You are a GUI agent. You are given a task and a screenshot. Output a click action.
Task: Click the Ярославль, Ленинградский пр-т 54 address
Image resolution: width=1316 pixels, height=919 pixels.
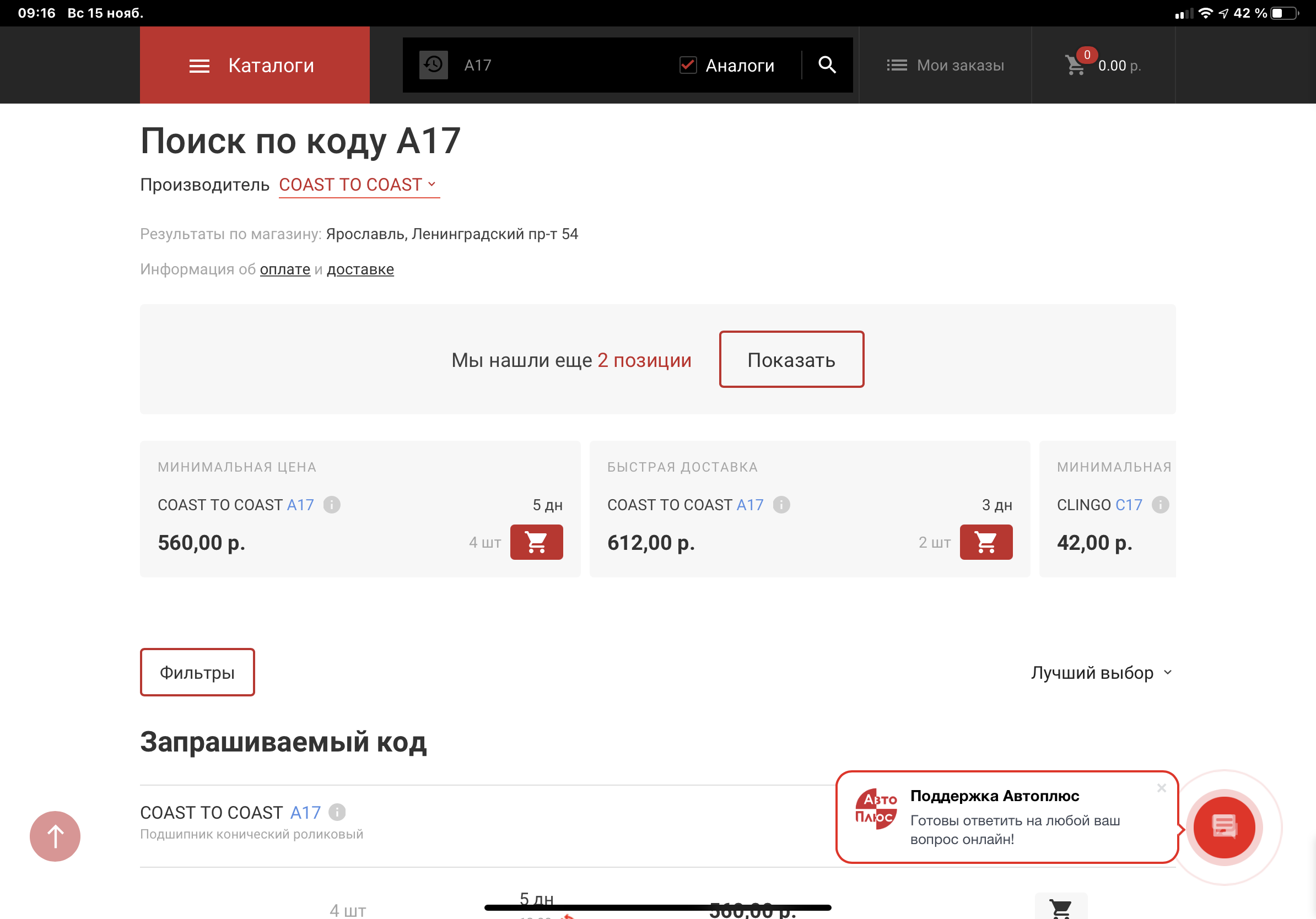tap(452, 234)
